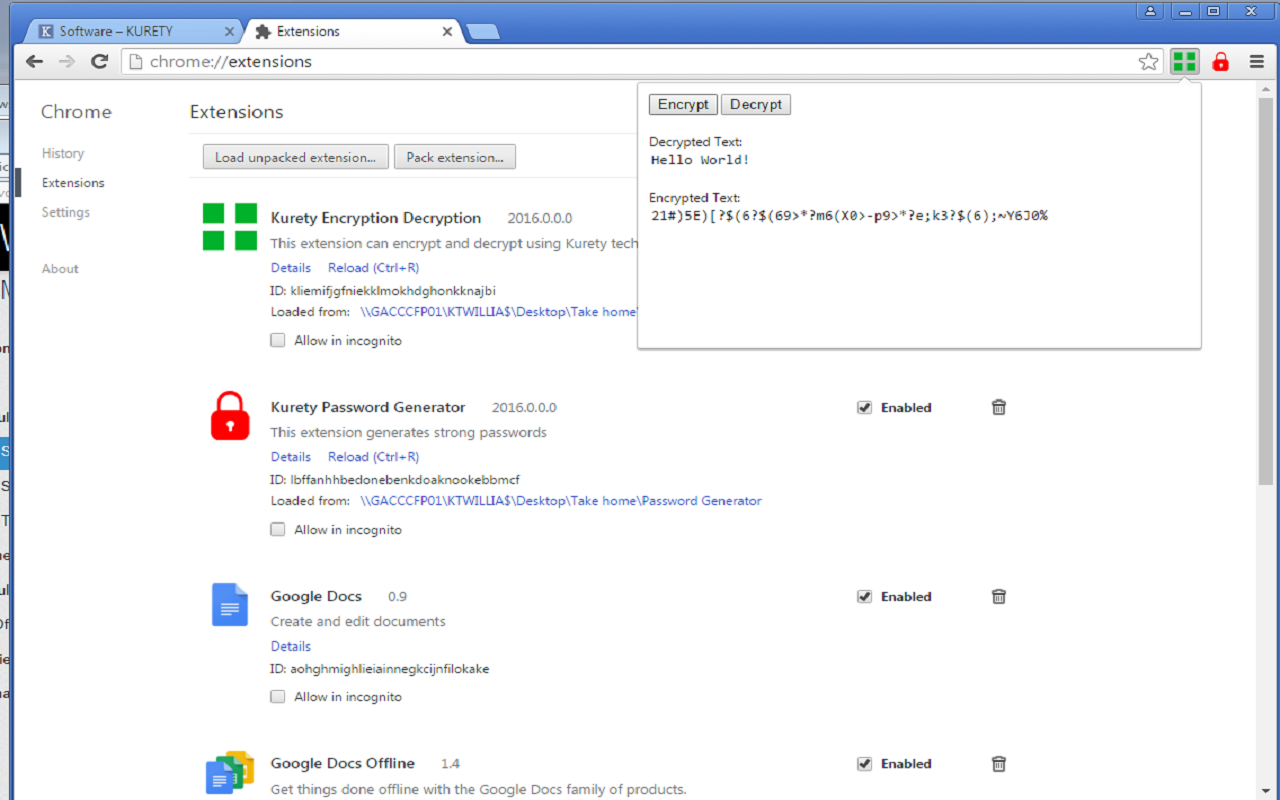Click the Hello World! decrypted text field
1280x800 pixels.
700,160
